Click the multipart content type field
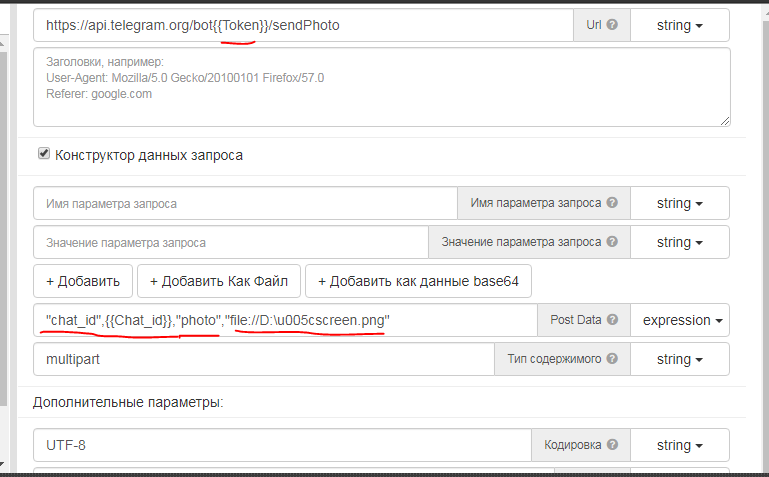The image size is (769, 477). [264, 359]
